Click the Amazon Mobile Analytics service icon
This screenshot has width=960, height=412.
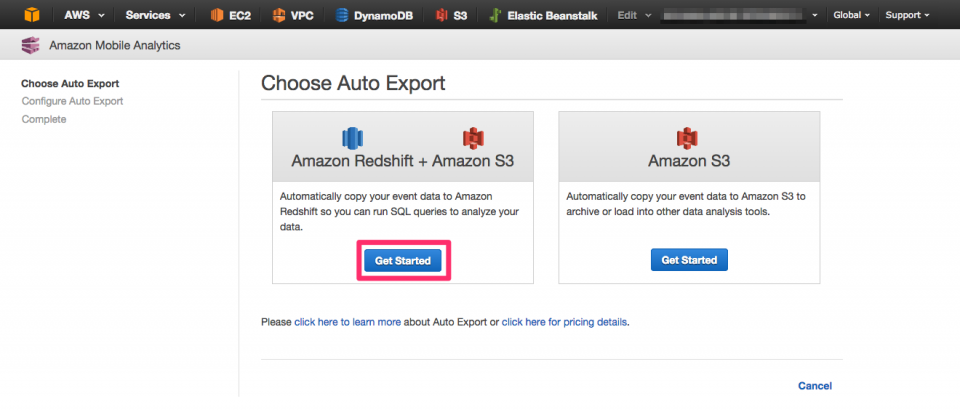tap(30, 45)
